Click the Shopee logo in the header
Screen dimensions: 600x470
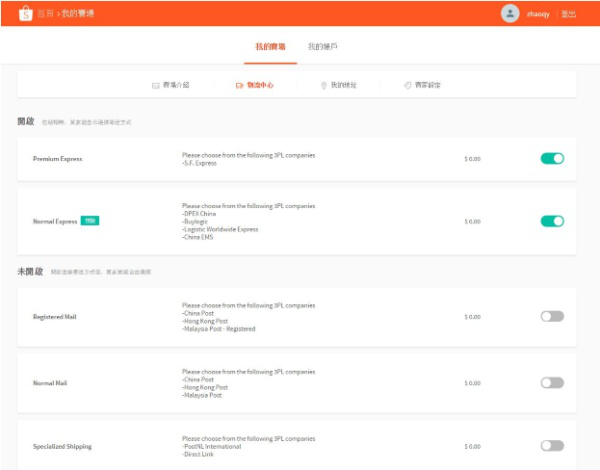(24, 13)
